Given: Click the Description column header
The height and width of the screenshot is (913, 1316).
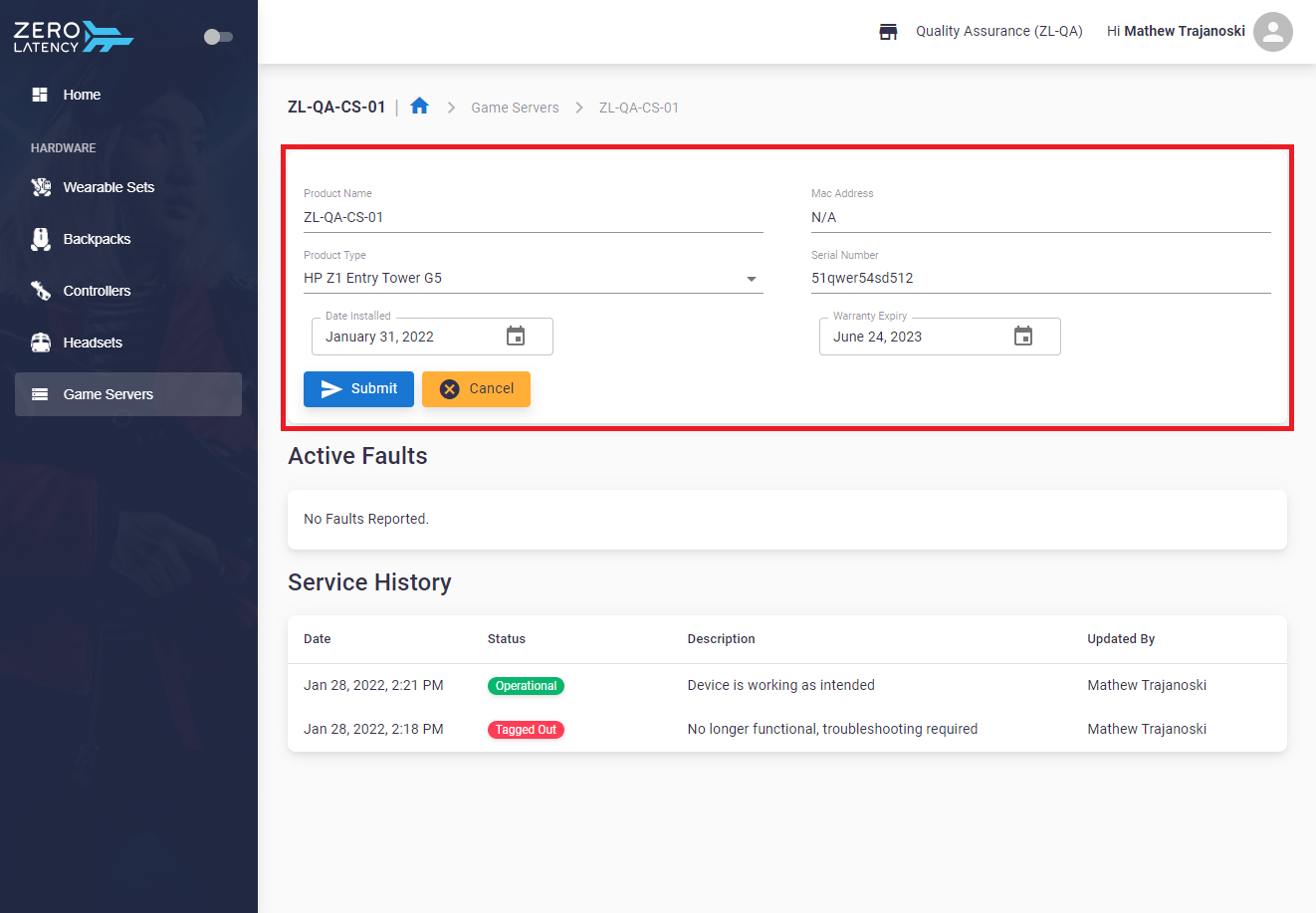Looking at the screenshot, I should coord(722,639).
